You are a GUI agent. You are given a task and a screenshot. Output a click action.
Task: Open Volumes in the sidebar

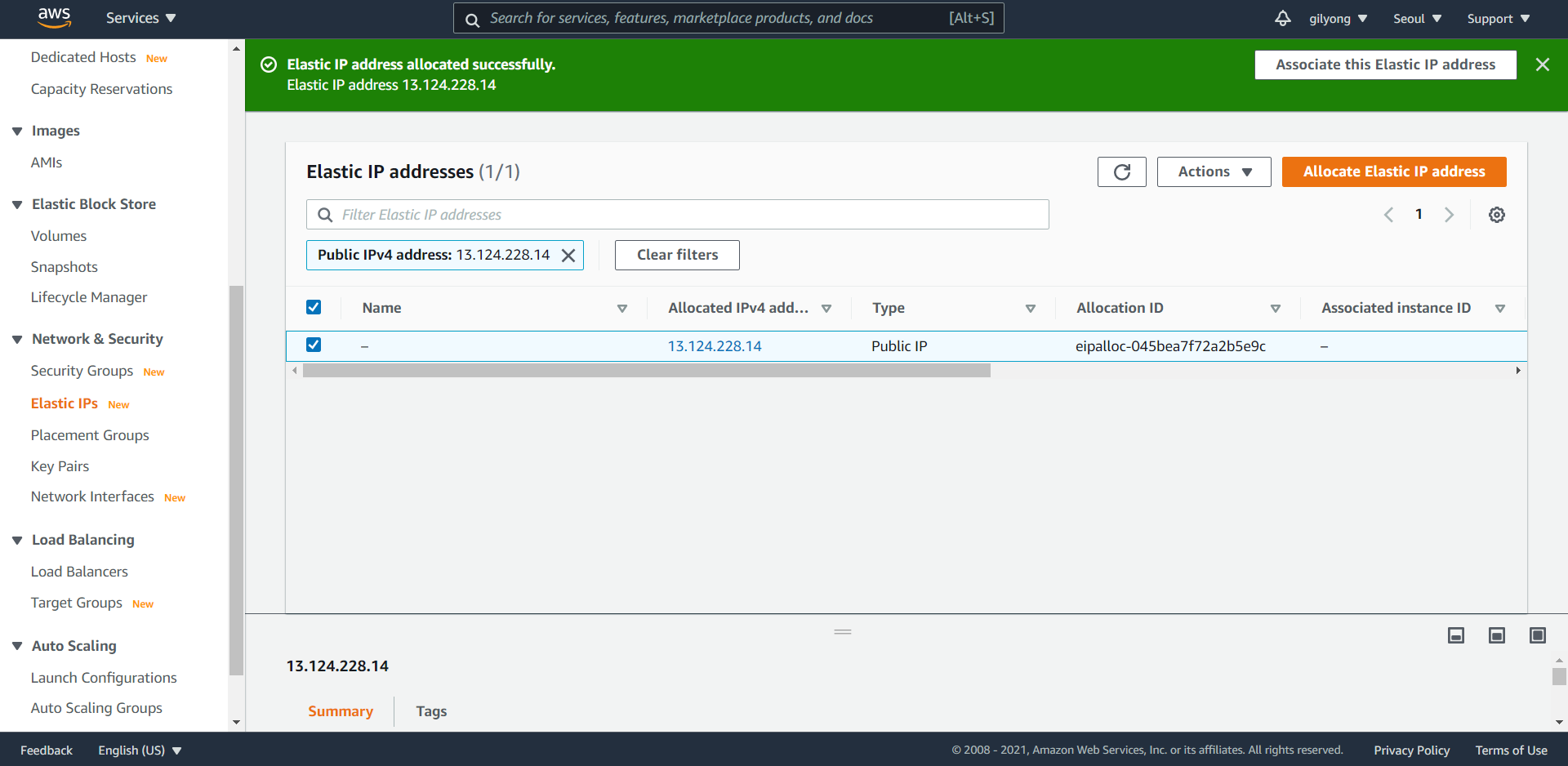point(59,236)
